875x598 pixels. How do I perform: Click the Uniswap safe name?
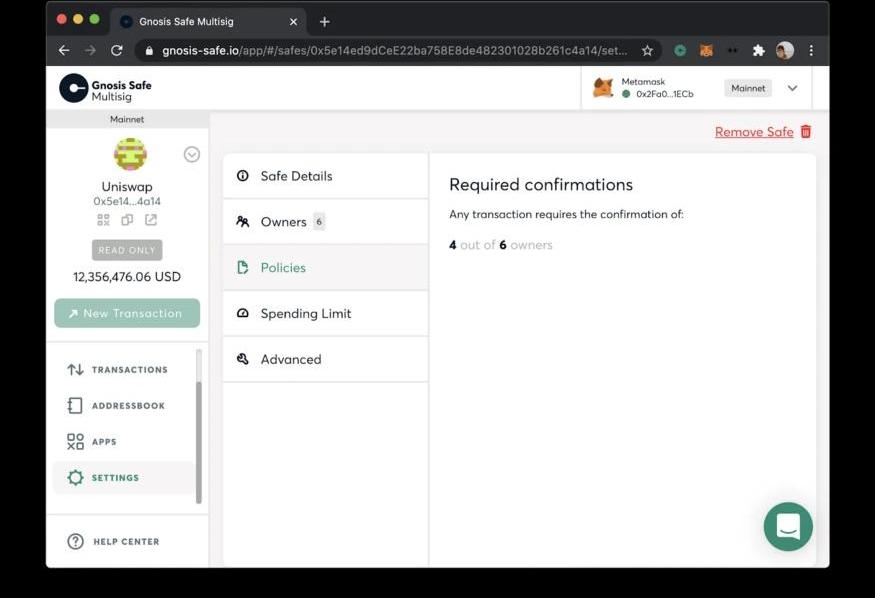click(127, 186)
